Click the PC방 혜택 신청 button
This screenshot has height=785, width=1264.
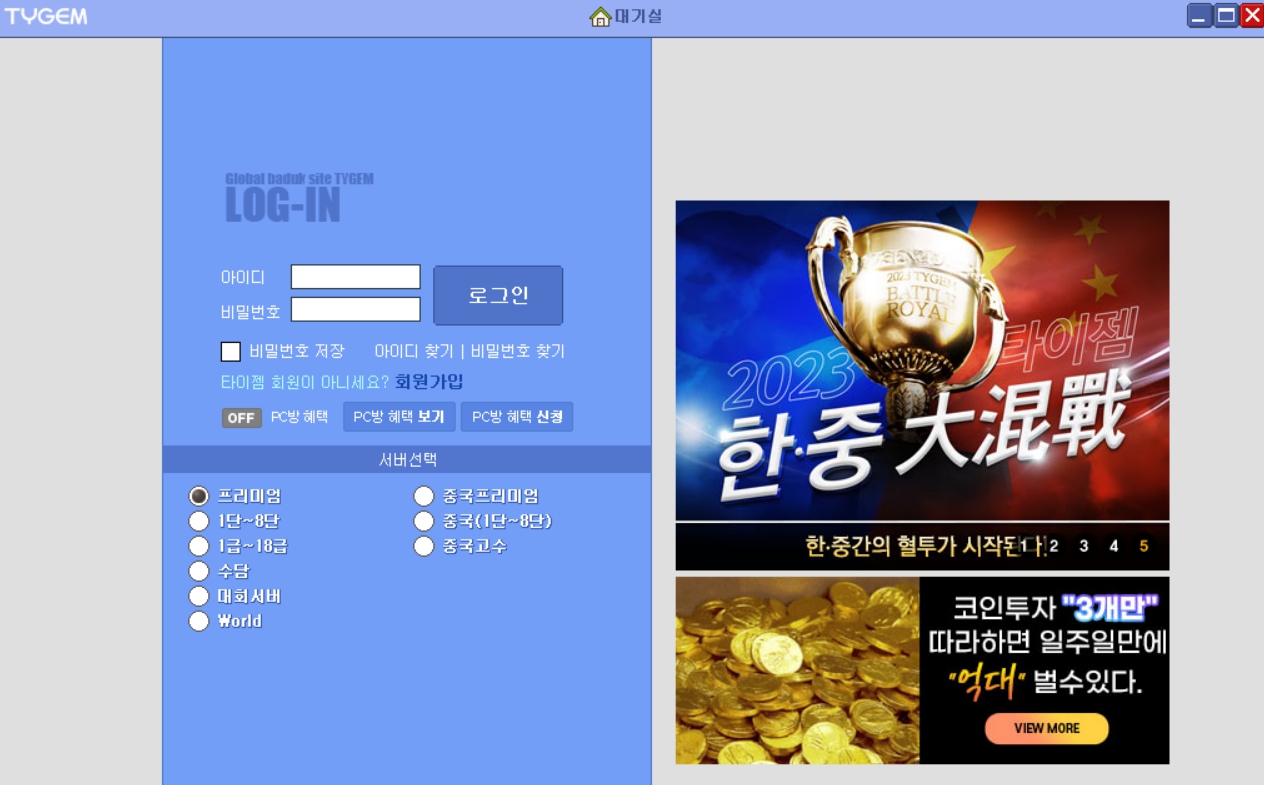517,417
